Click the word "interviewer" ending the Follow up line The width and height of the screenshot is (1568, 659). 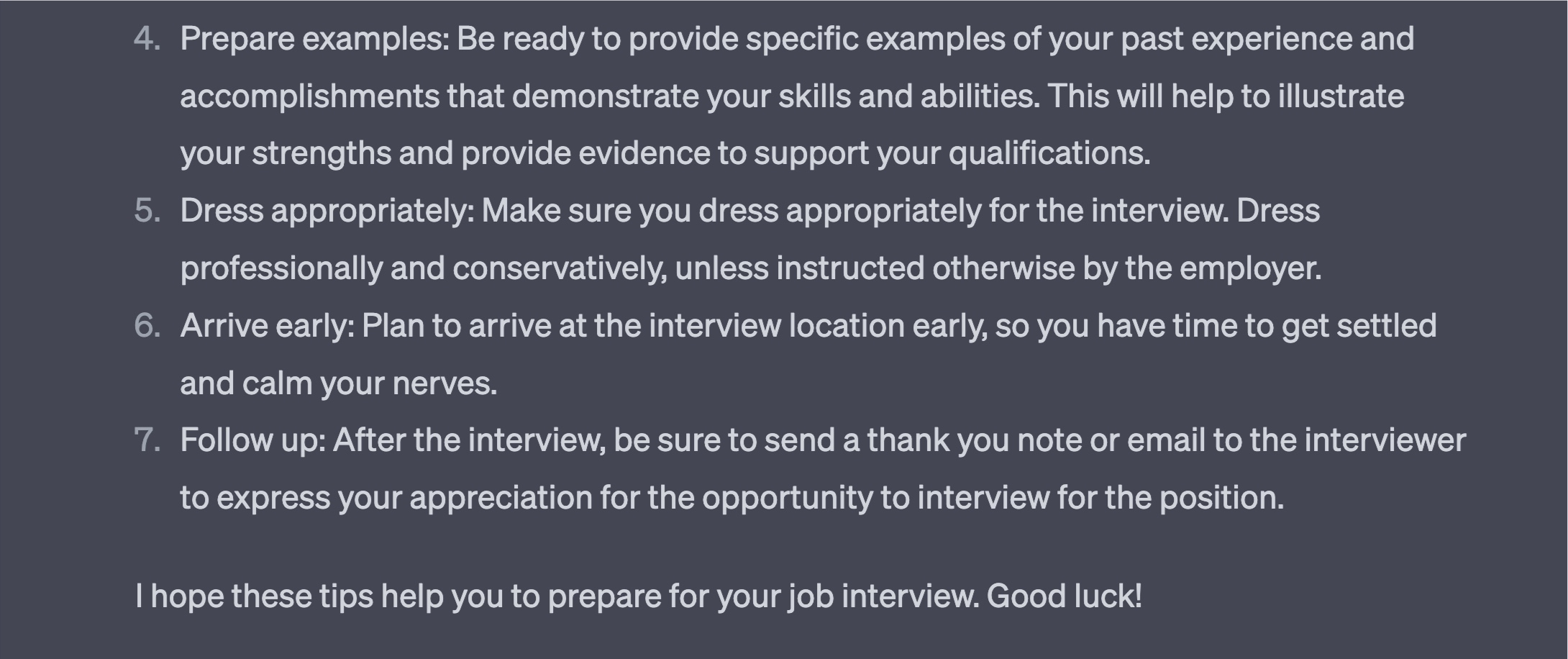pos(1385,440)
